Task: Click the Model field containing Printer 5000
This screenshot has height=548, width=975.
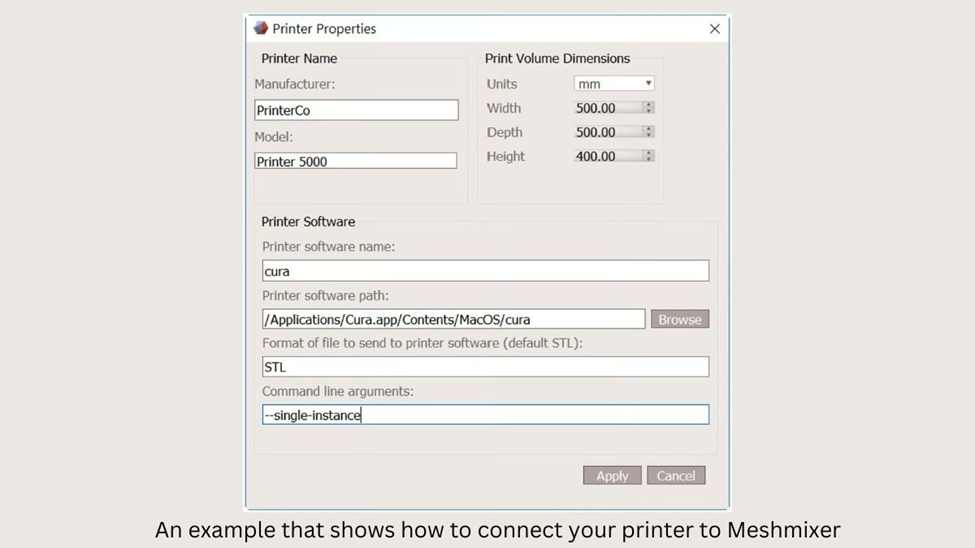Action: [x=356, y=161]
